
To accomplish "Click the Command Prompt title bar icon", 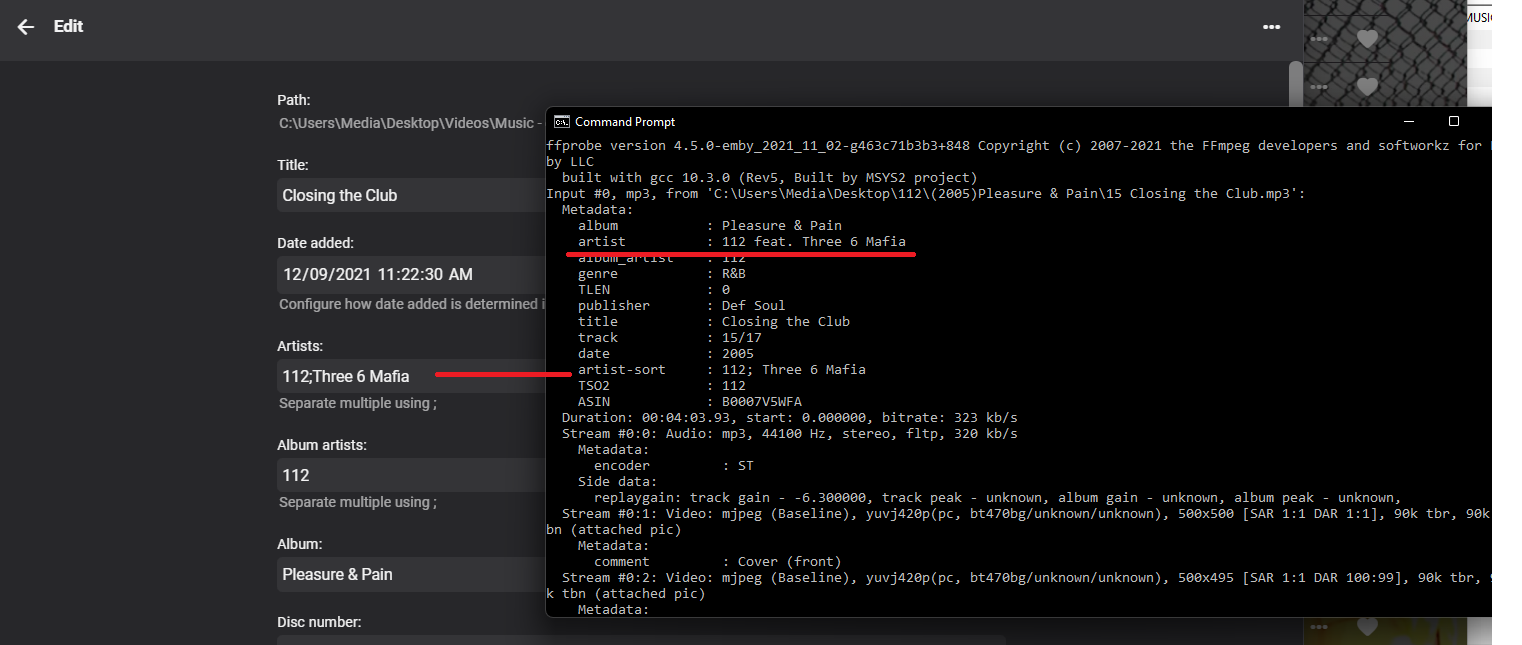I will 562,122.
